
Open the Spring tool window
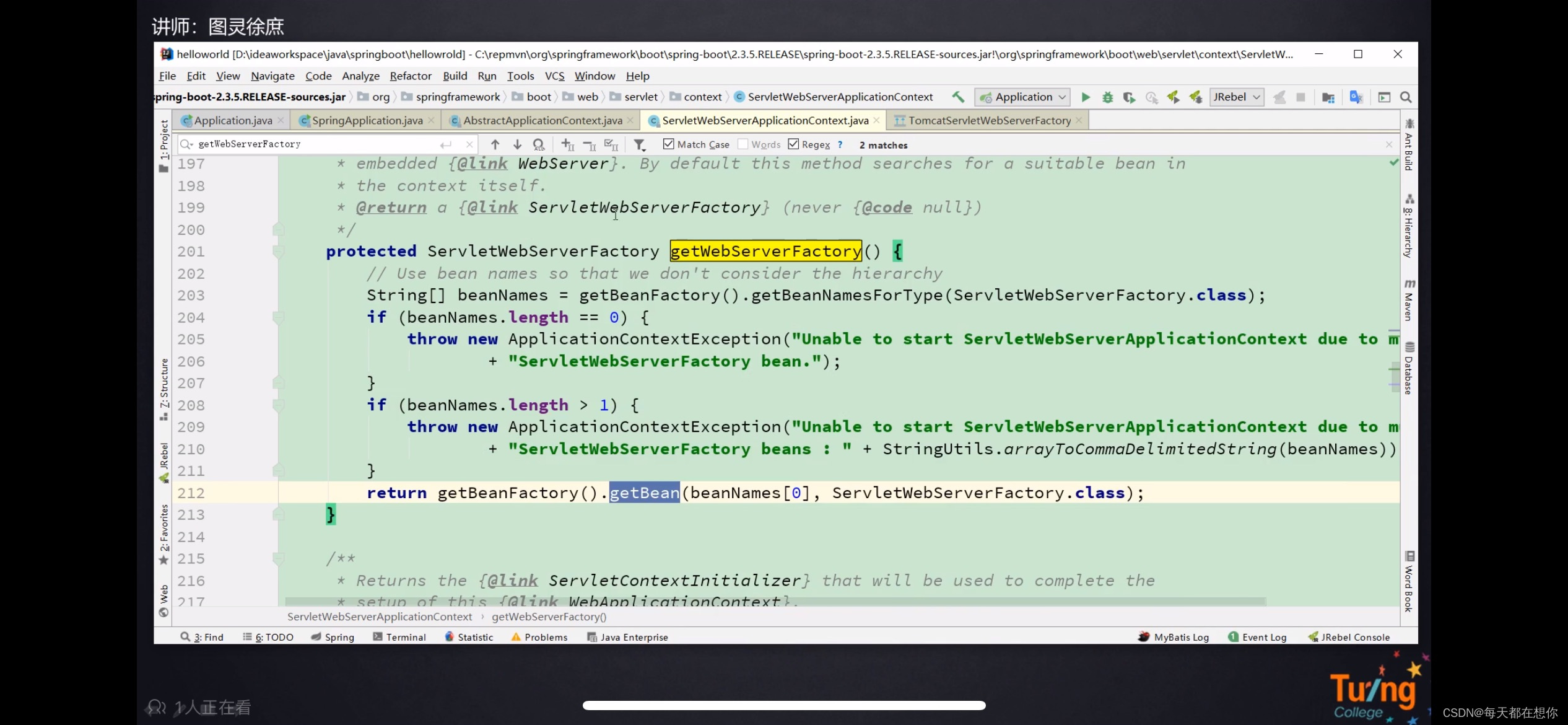[x=333, y=637]
